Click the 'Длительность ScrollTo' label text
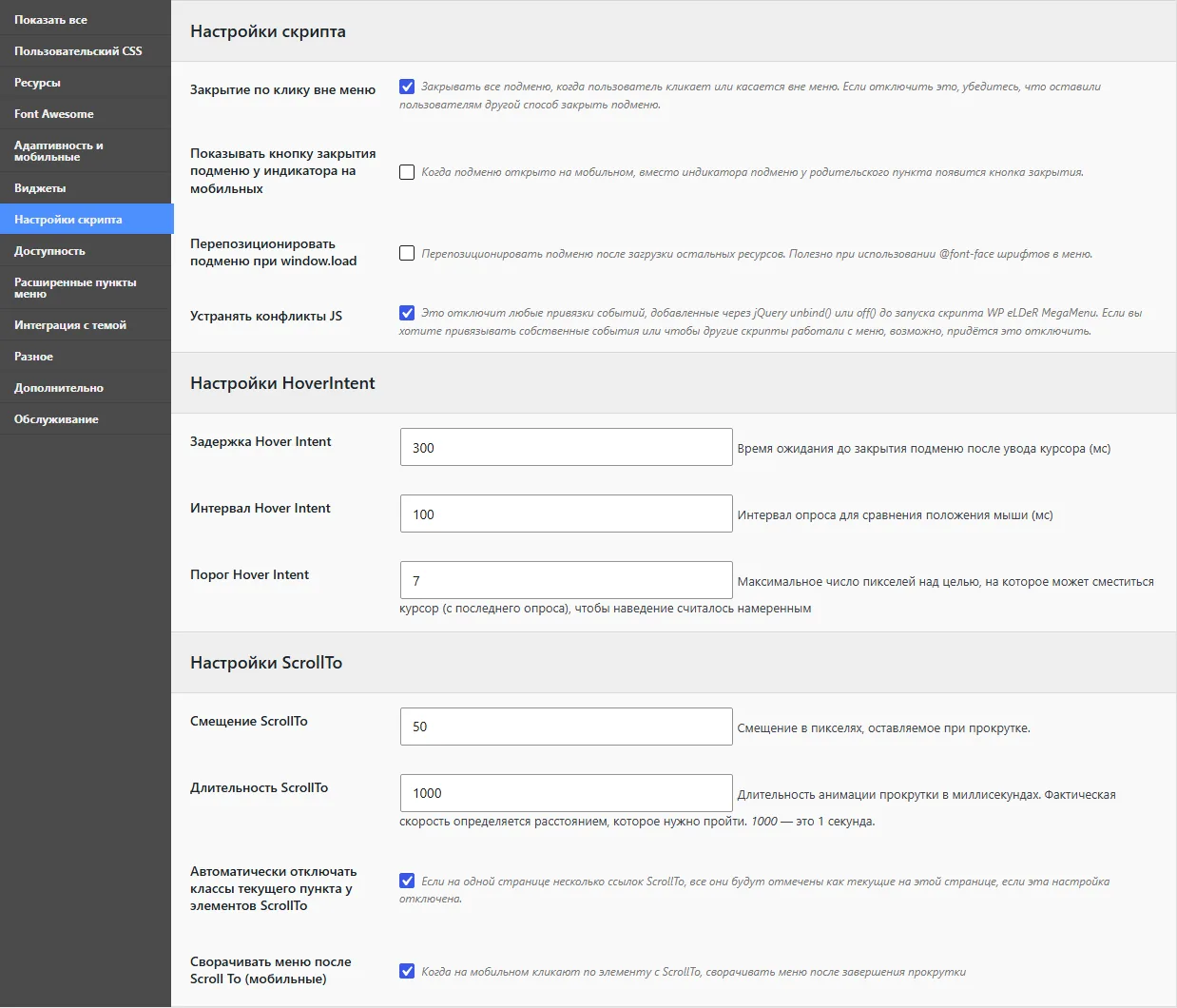Screen dimensions: 1177x1008 259,787
